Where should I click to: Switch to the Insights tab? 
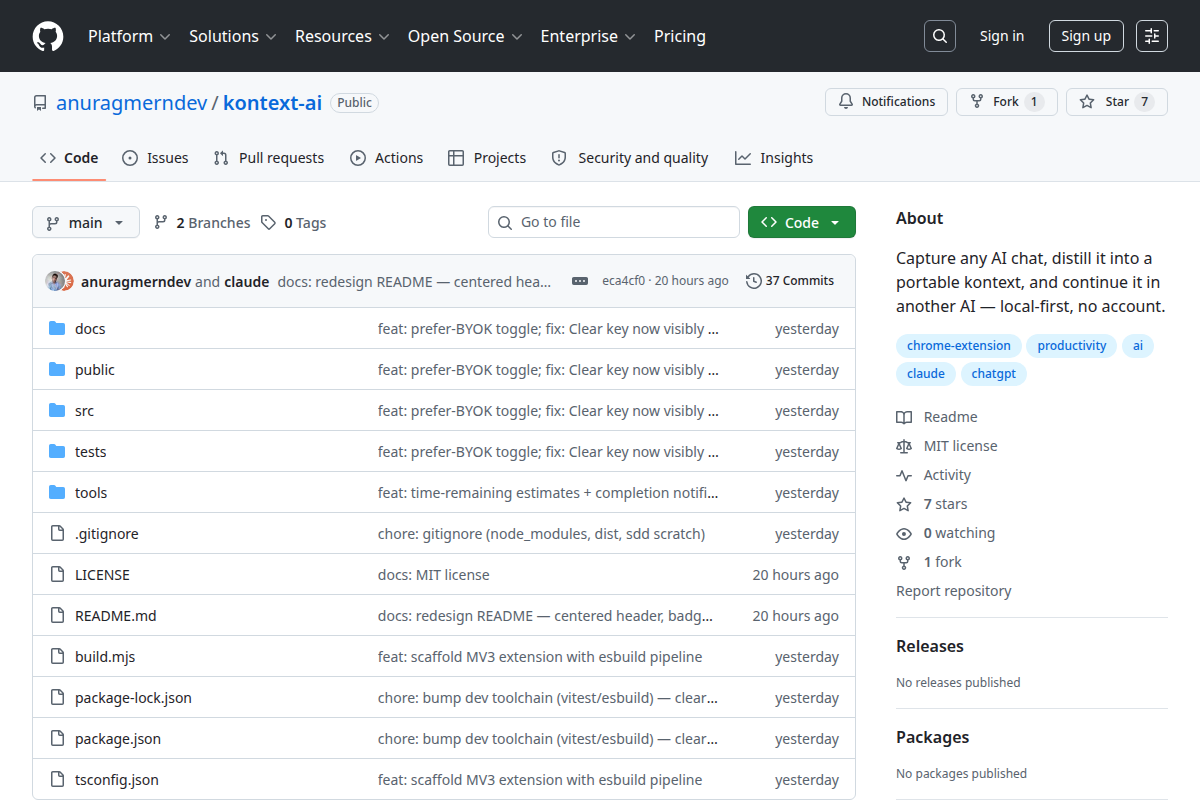pos(774,158)
